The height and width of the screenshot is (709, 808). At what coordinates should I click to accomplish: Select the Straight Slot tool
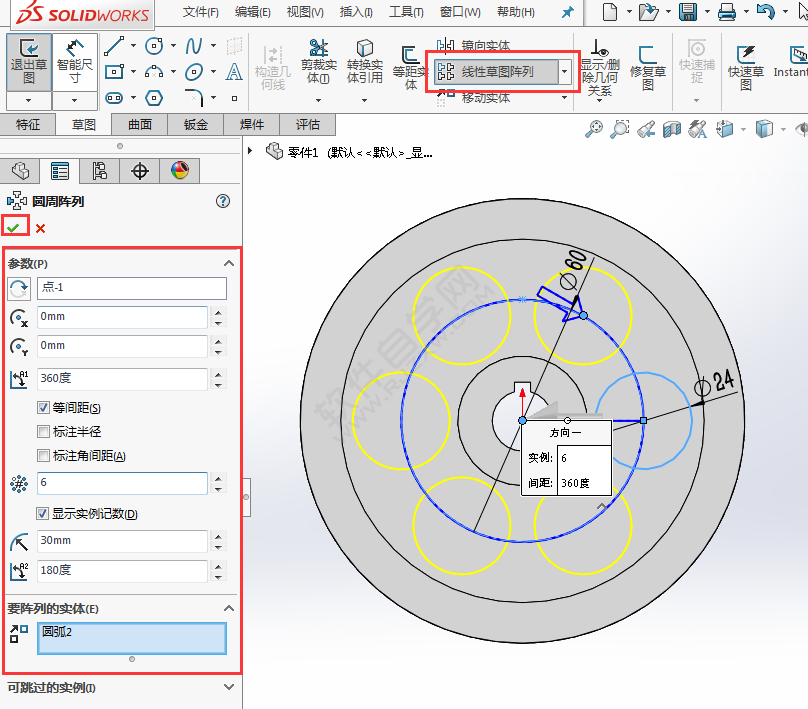click(x=114, y=97)
